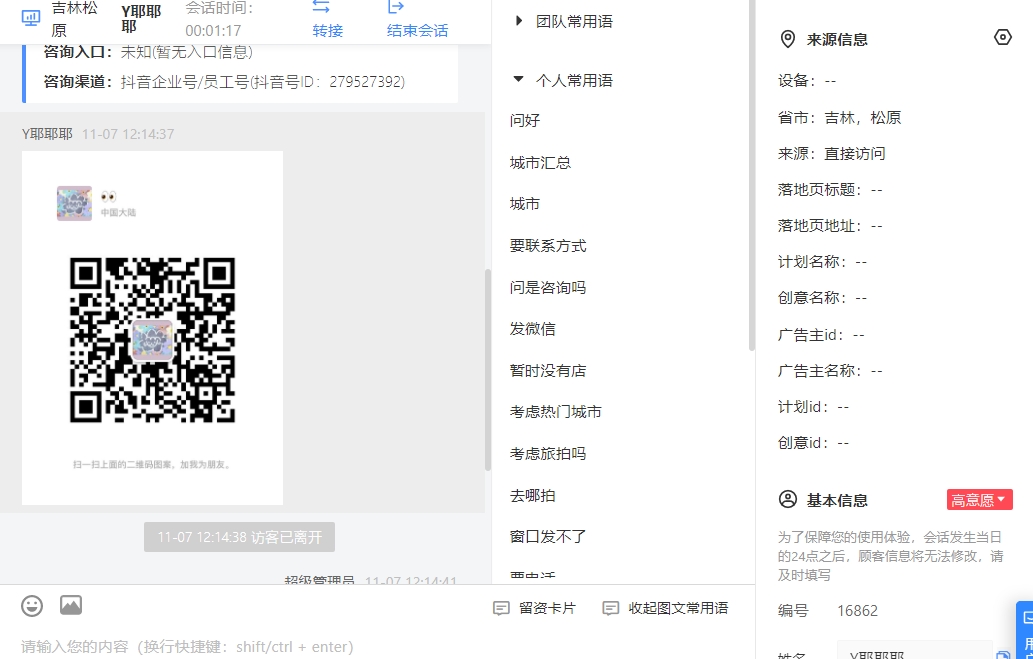Select the 窗口发不了 quick phrase

pyautogui.click(x=547, y=536)
